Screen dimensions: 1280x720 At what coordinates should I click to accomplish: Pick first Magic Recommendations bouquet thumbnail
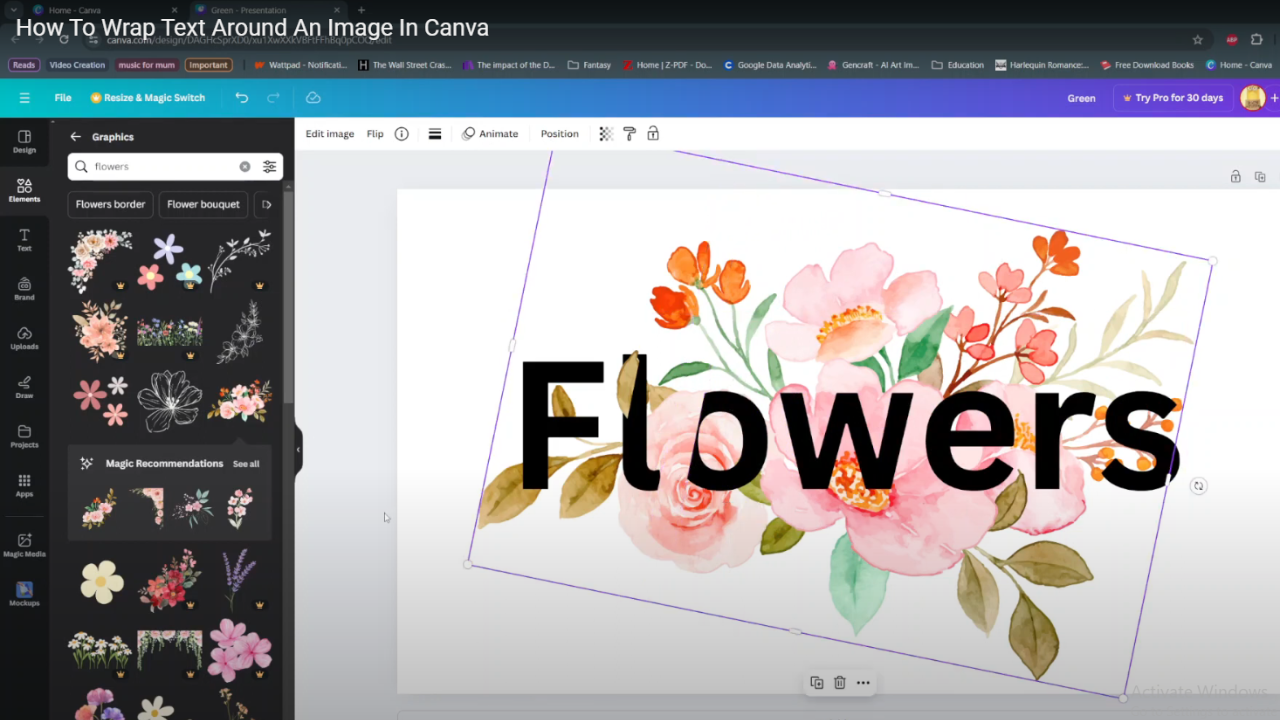pos(99,509)
